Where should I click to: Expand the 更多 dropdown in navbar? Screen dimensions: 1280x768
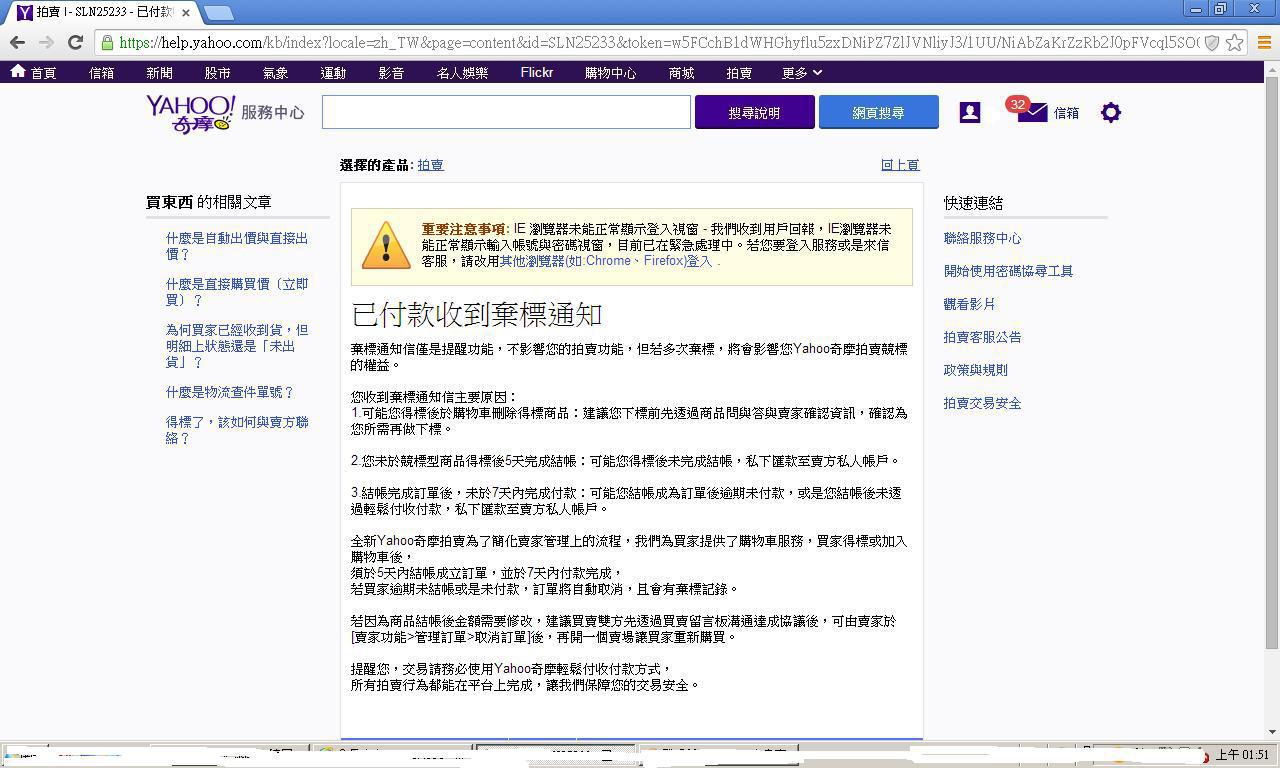(801, 73)
